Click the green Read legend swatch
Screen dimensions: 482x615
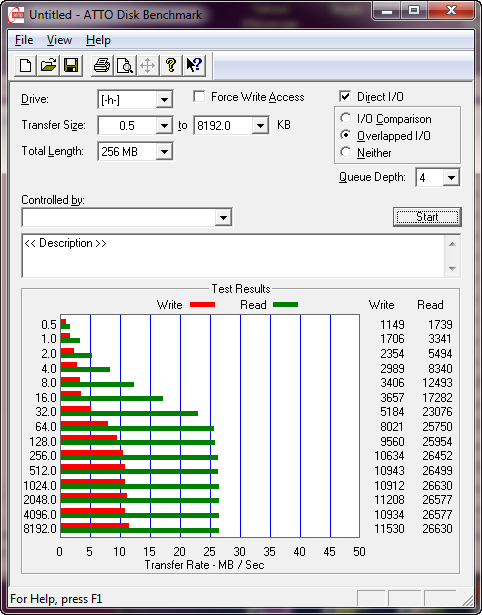tap(285, 304)
